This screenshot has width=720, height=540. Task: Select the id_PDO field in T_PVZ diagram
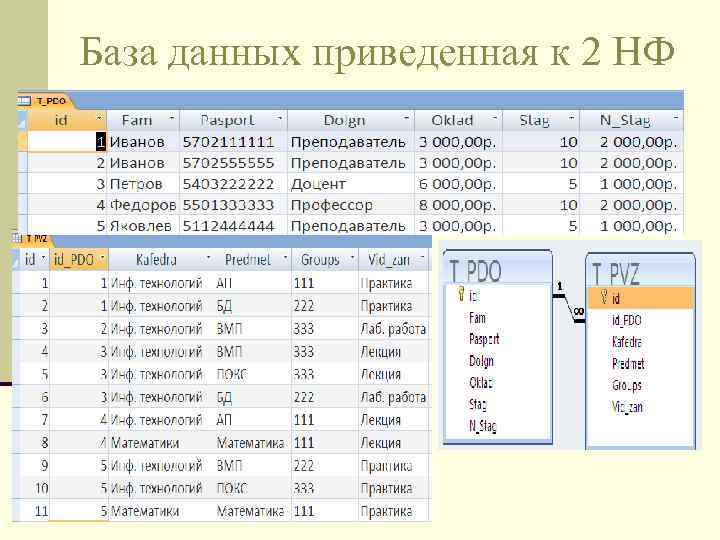627,320
